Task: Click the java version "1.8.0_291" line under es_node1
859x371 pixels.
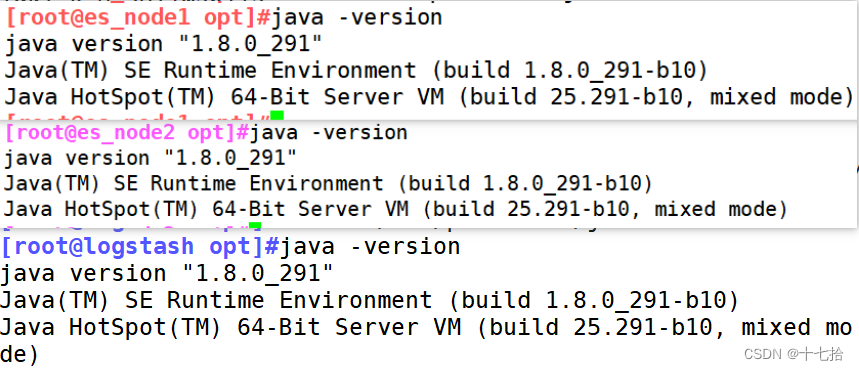Action: point(163,44)
